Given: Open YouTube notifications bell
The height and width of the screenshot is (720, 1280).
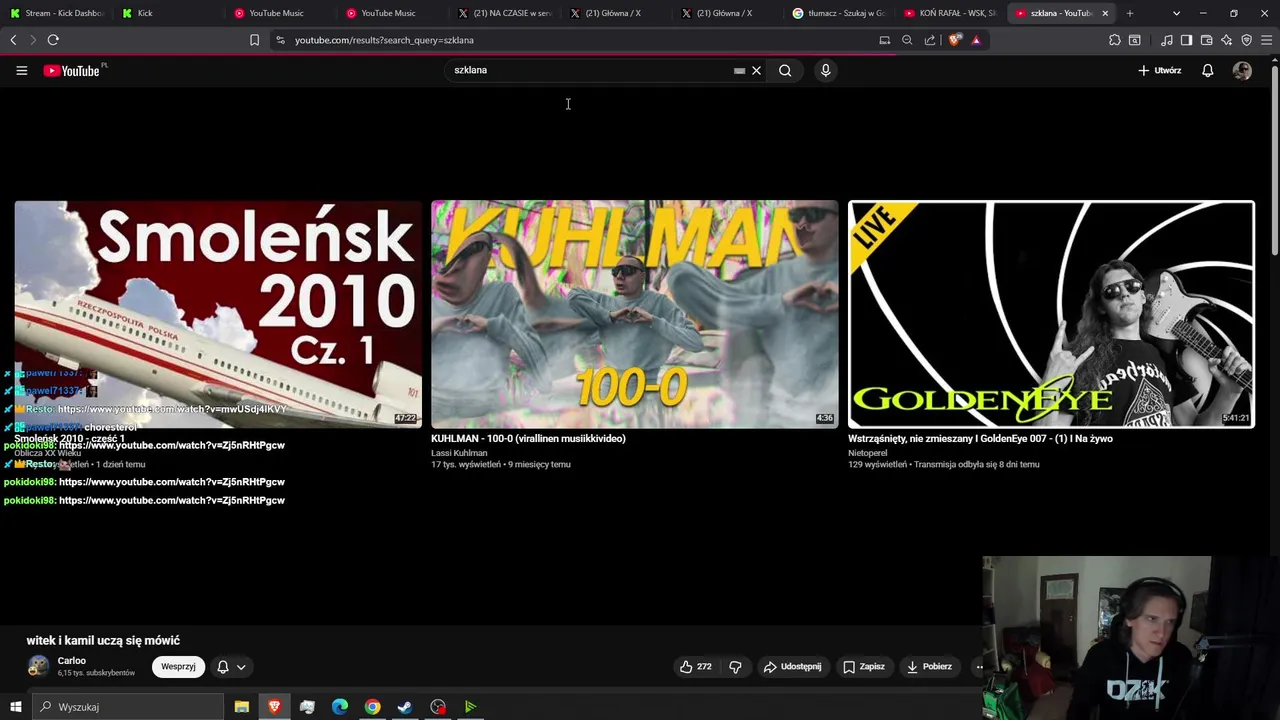Looking at the screenshot, I should (1207, 70).
